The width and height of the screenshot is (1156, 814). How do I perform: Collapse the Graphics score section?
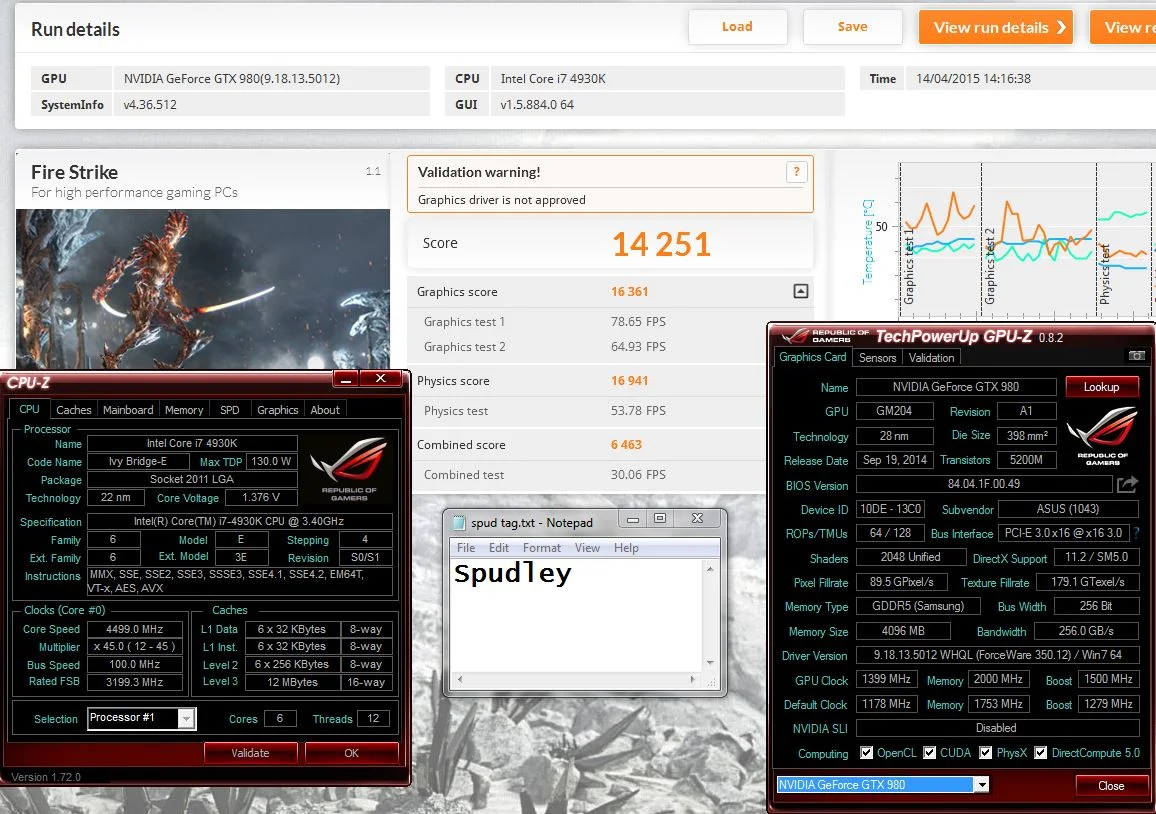(x=801, y=291)
